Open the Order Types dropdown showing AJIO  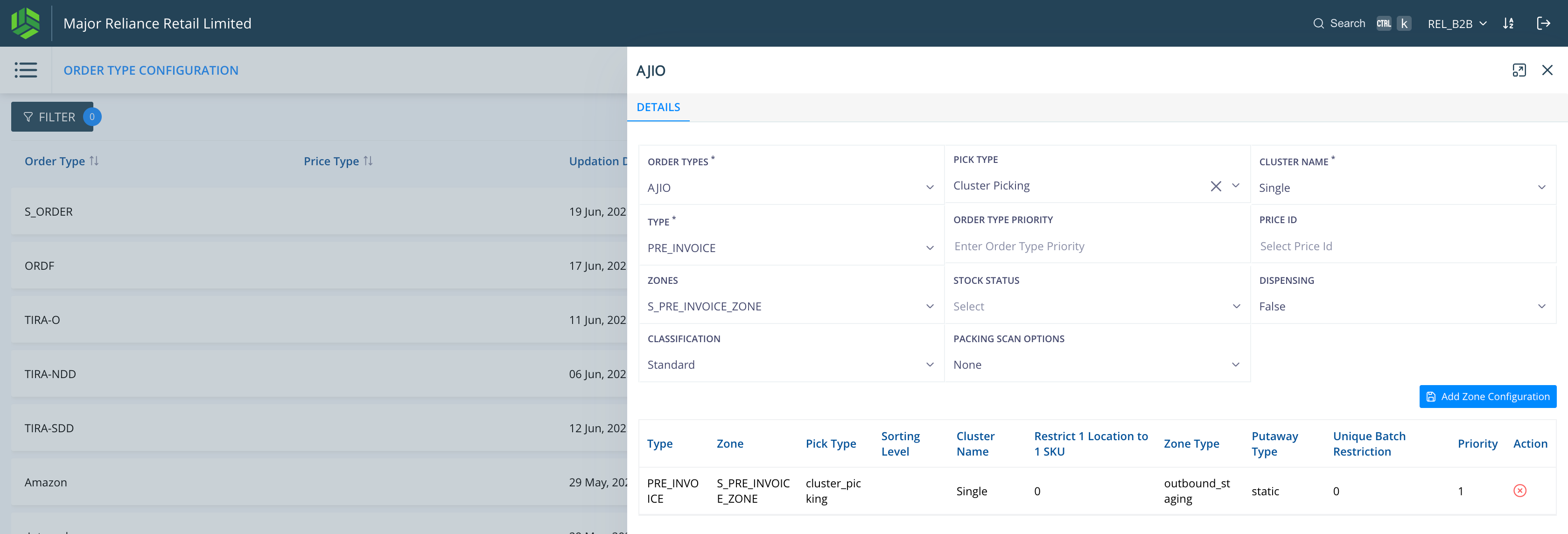pos(791,188)
